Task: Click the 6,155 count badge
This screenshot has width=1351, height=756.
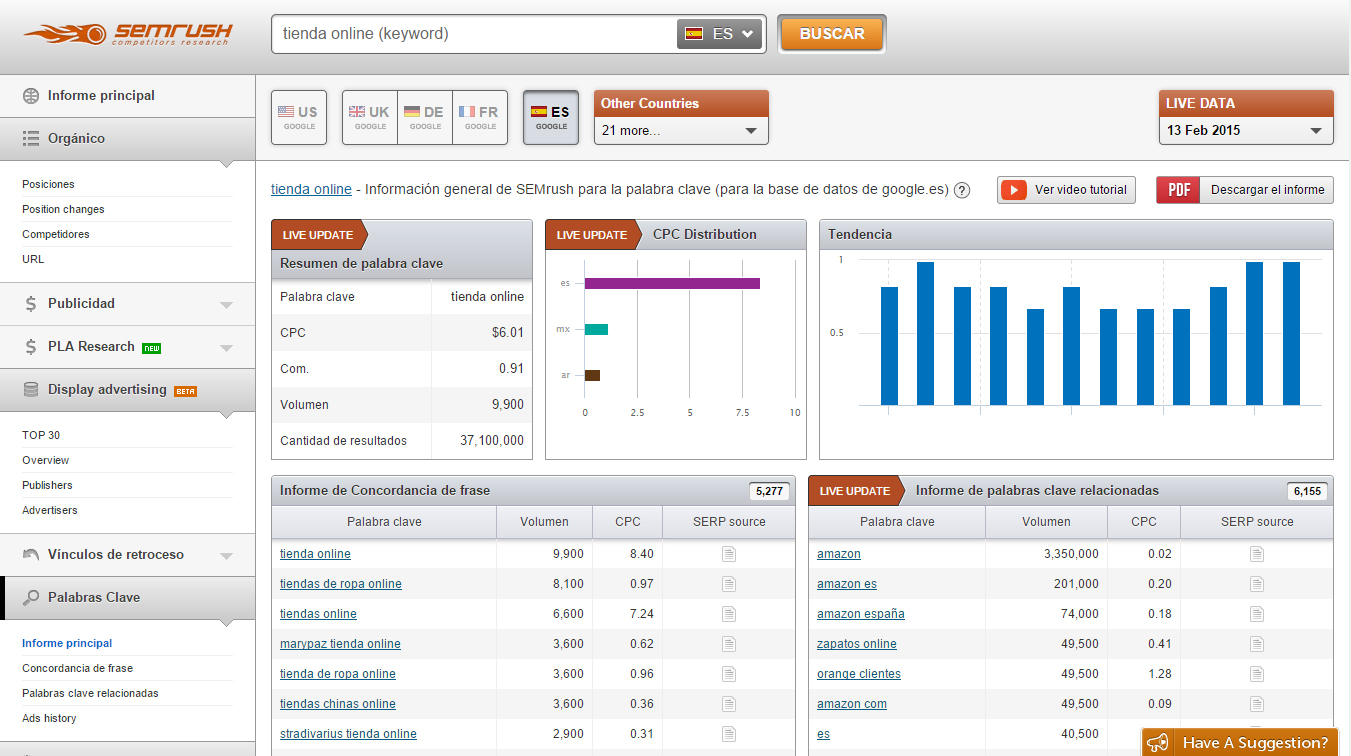Action: point(1307,491)
